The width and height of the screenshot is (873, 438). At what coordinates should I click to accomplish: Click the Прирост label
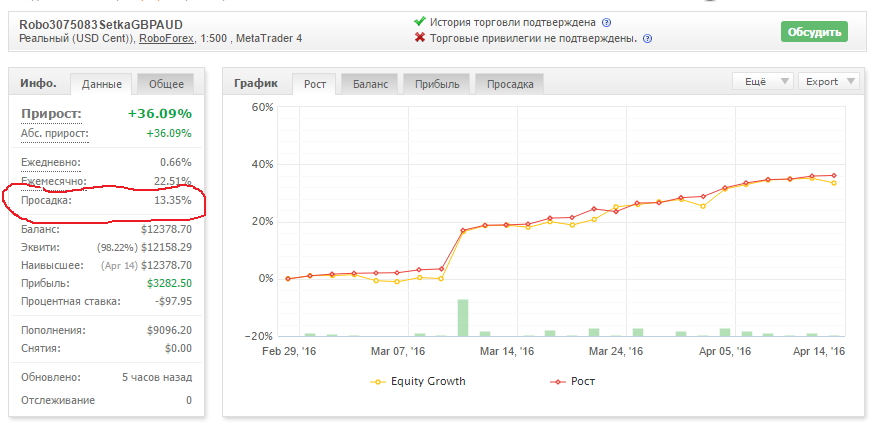click(51, 114)
